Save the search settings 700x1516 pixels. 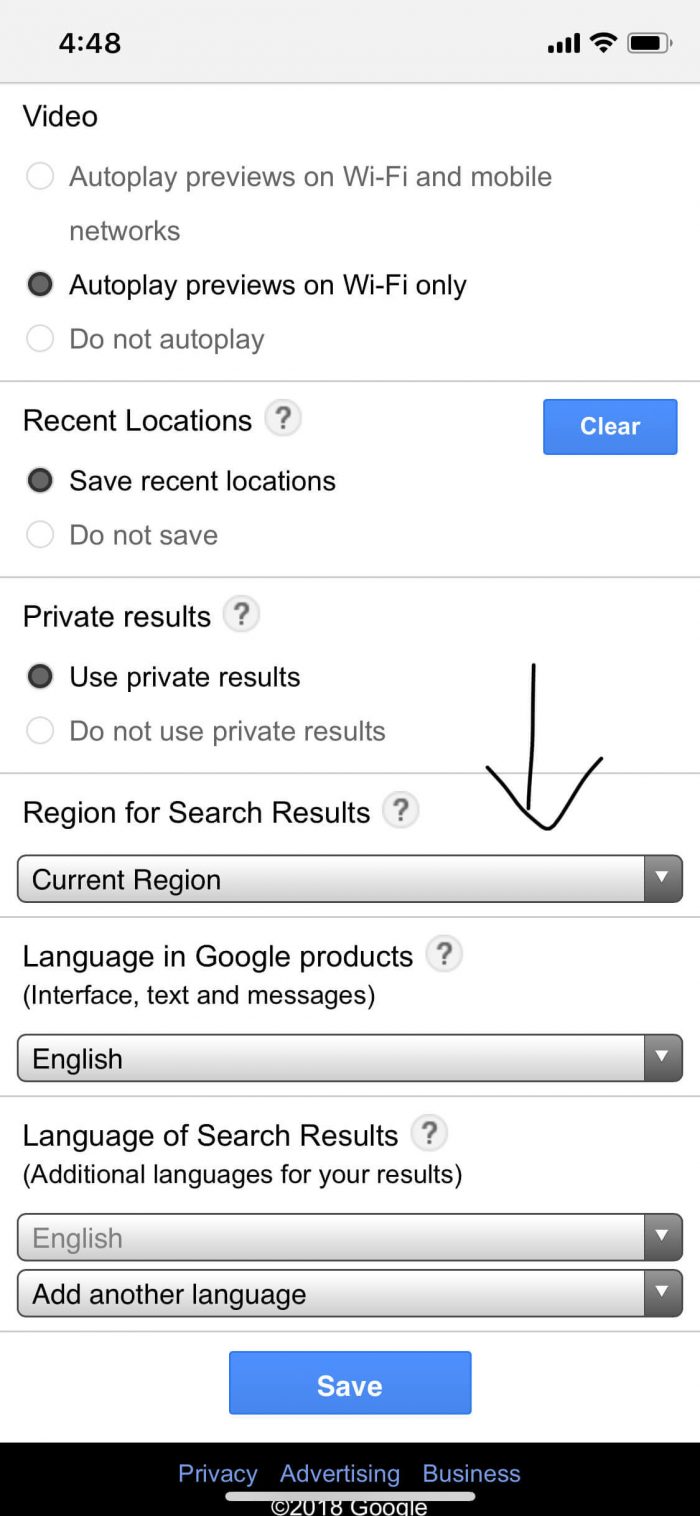pyautogui.click(x=350, y=1383)
